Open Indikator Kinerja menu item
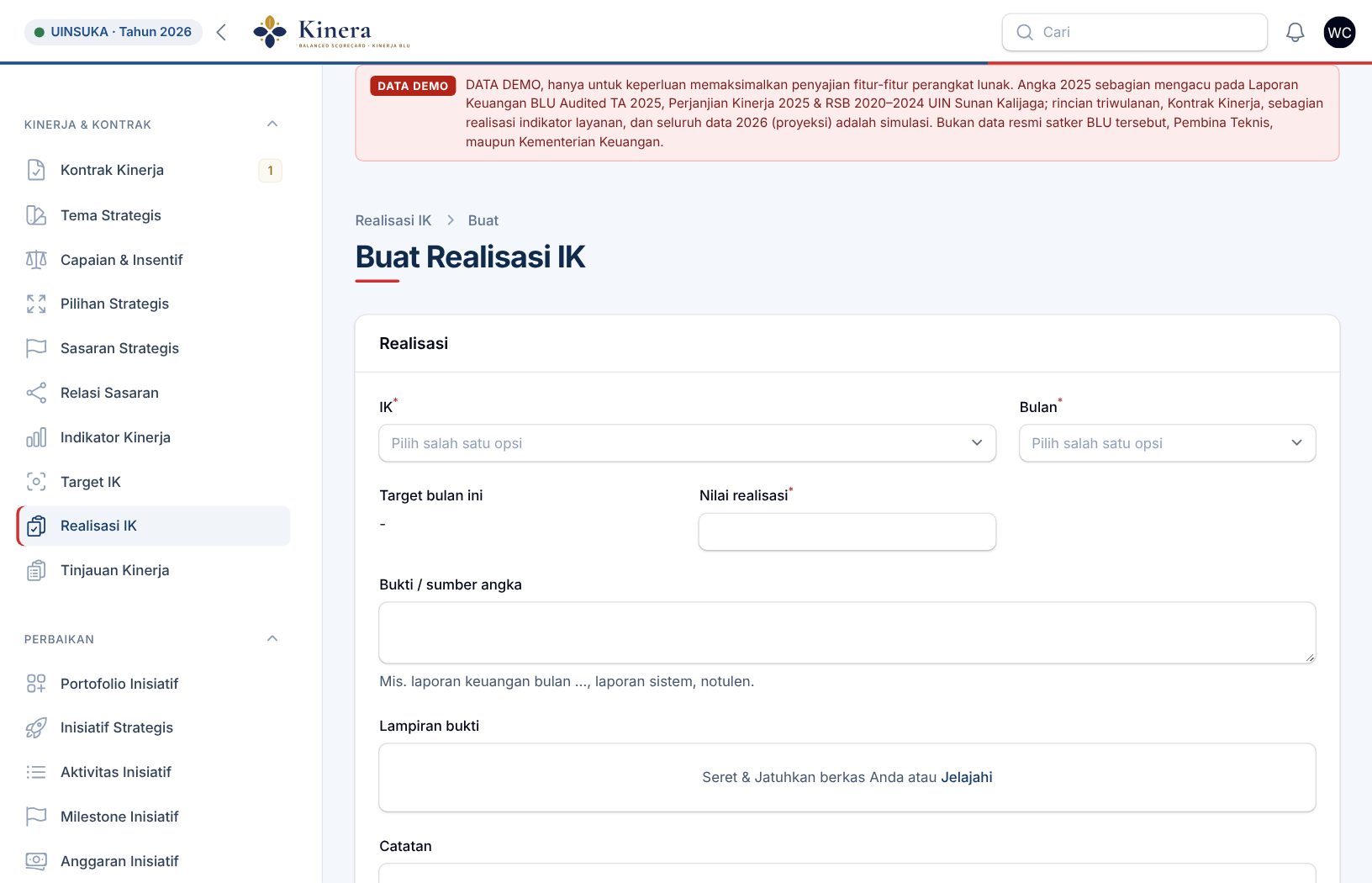1372x883 pixels. pyautogui.click(x=154, y=437)
